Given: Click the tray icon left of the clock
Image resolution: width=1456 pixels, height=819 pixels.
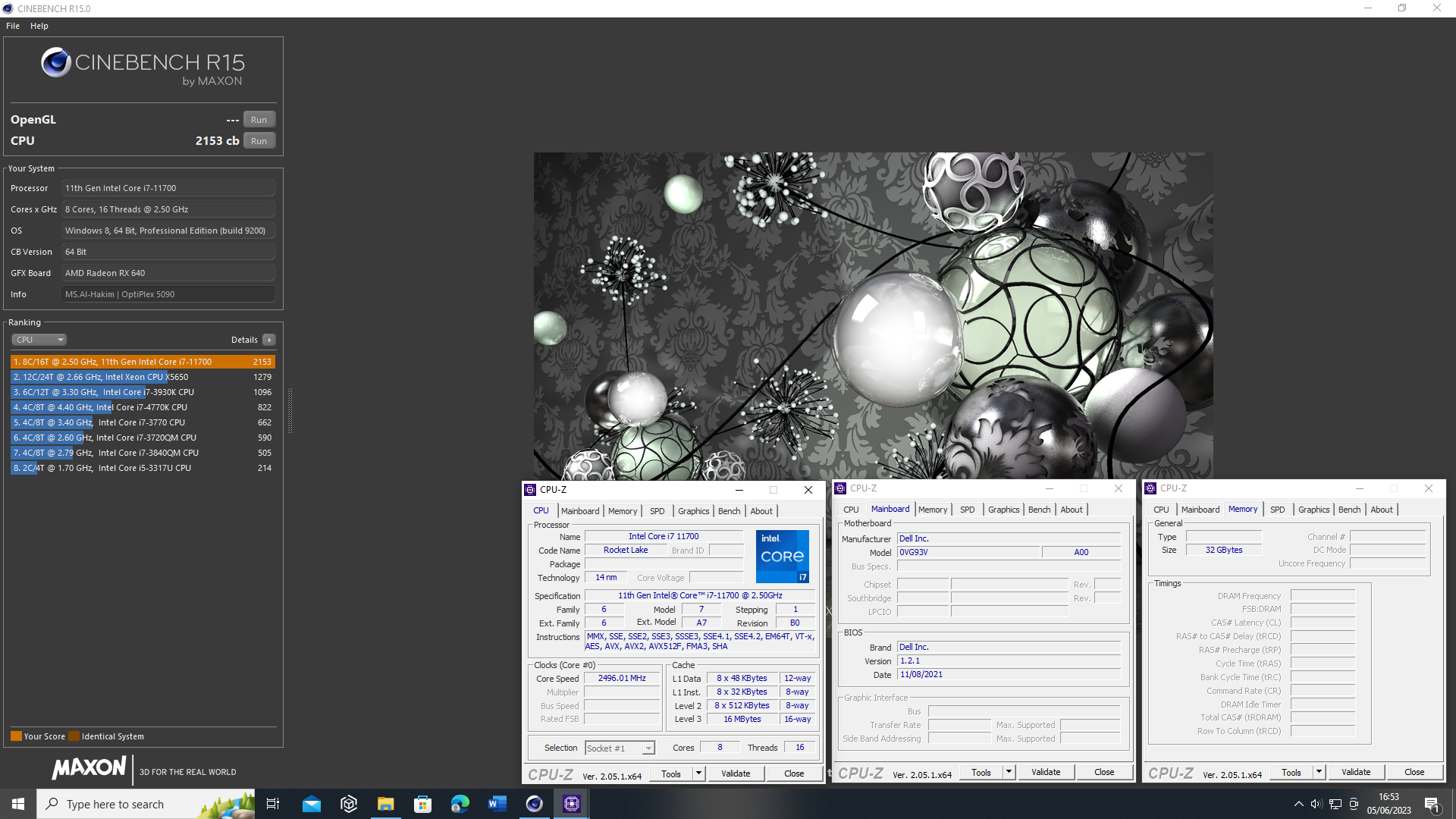Looking at the screenshot, I should coord(1354,804).
